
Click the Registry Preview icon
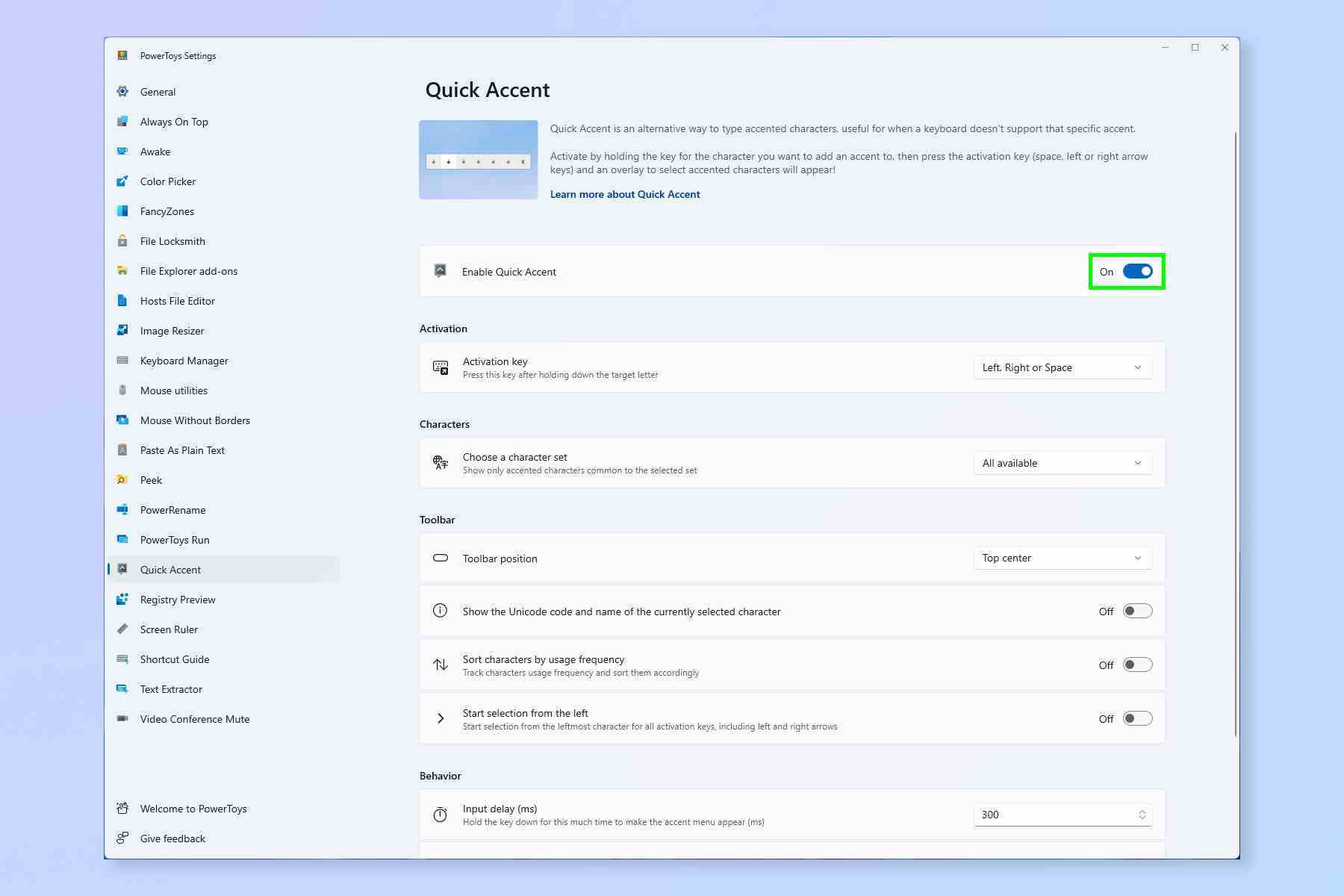click(x=122, y=599)
